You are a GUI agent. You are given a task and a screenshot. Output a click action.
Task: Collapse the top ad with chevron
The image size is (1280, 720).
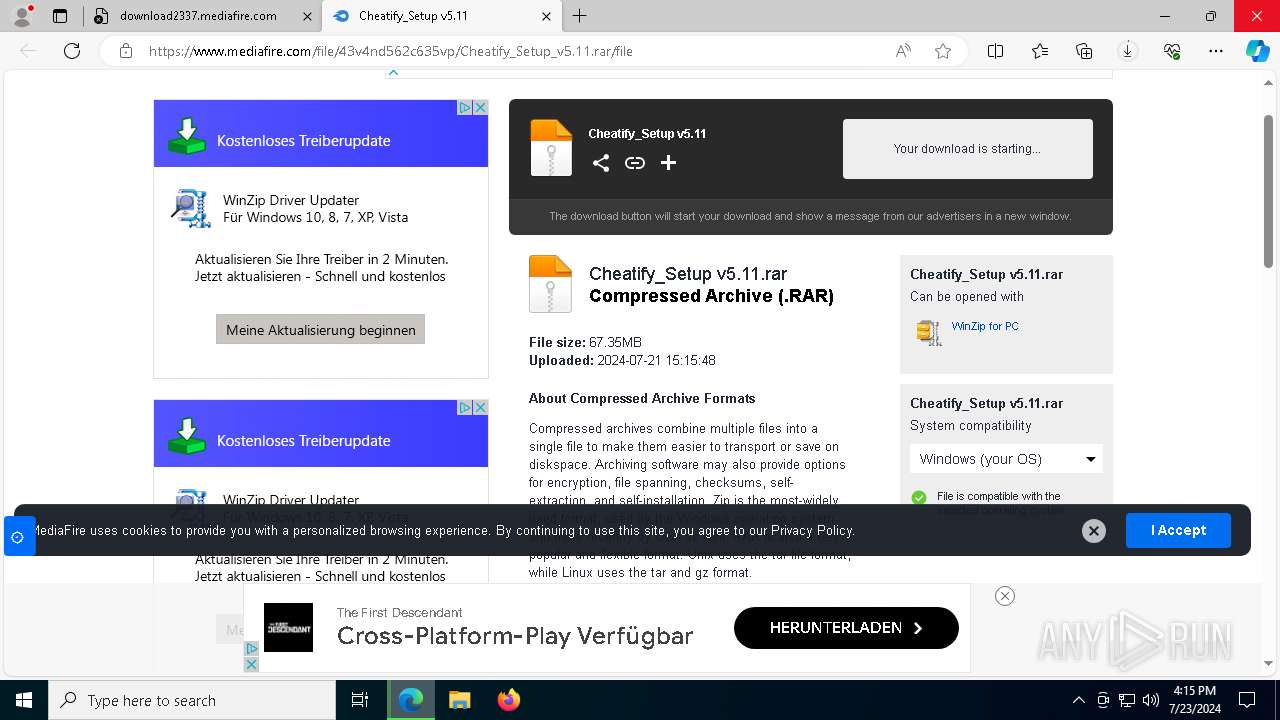pyautogui.click(x=393, y=72)
